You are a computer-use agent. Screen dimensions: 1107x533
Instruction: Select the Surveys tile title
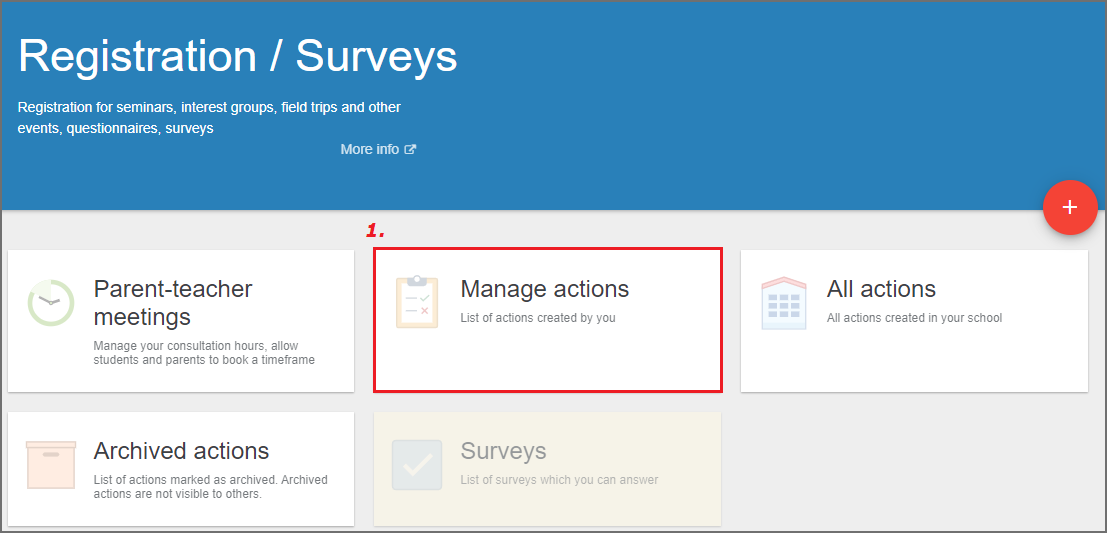[x=503, y=450]
